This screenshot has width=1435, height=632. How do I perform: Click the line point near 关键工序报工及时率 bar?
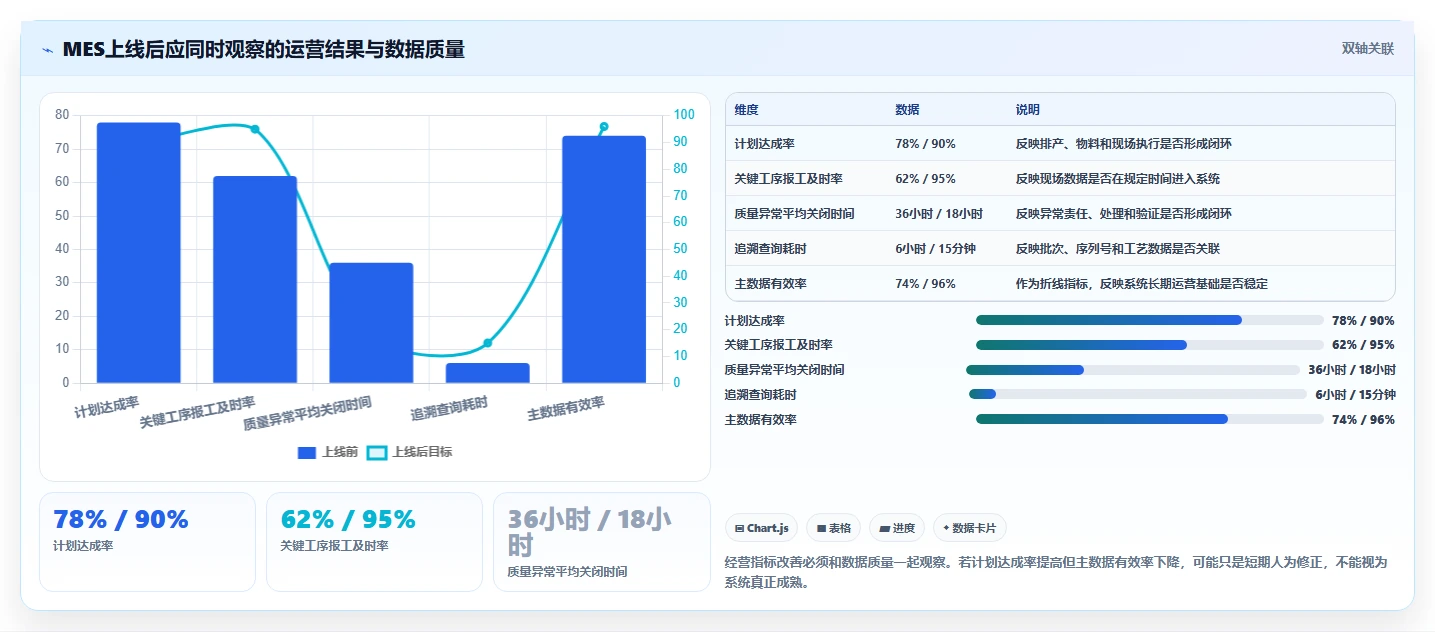pos(255,129)
